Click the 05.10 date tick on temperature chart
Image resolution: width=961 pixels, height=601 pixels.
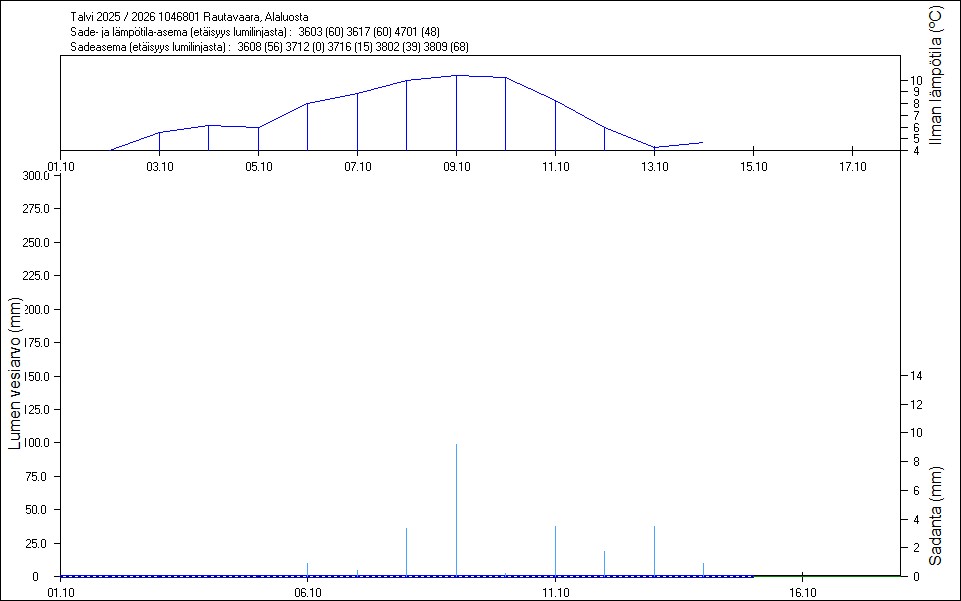258,166
